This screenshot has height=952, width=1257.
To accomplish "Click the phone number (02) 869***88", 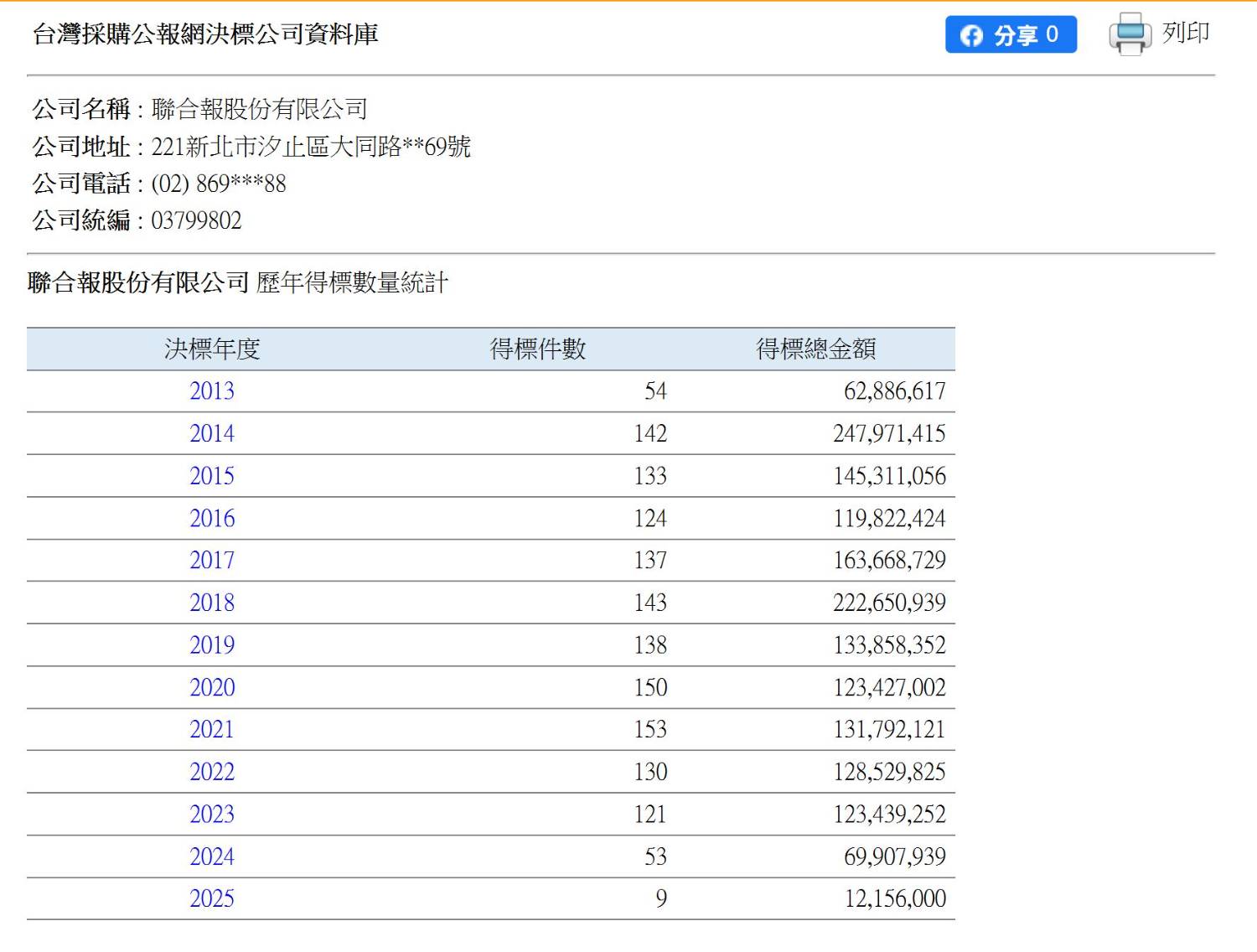I will pyautogui.click(x=219, y=184).
